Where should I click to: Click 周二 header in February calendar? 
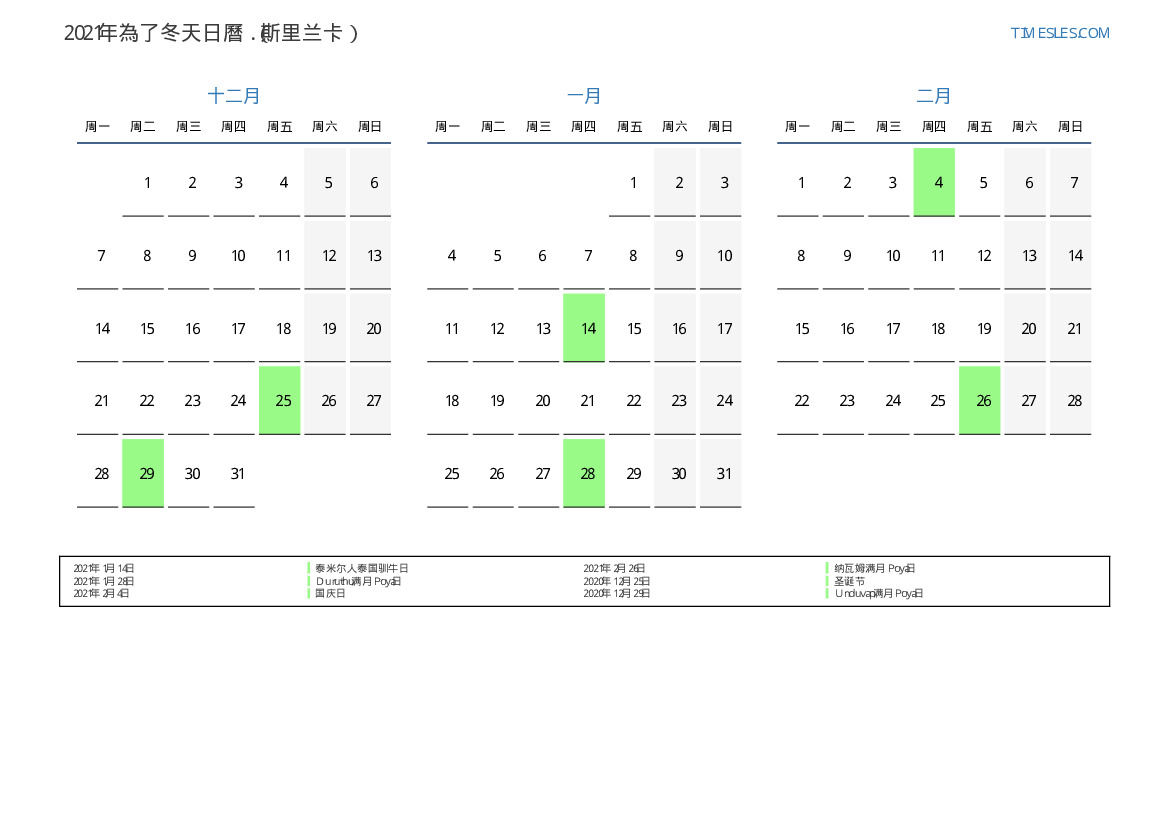843,126
